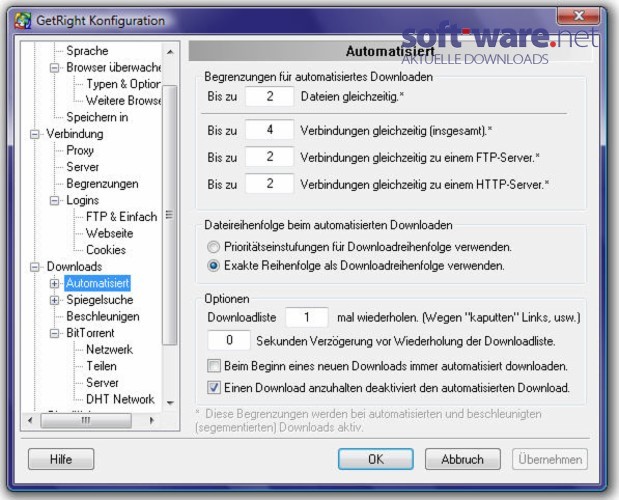The height and width of the screenshot is (500, 619).
Task: Open the Beschleunigen settings page
Action: click(x=103, y=316)
